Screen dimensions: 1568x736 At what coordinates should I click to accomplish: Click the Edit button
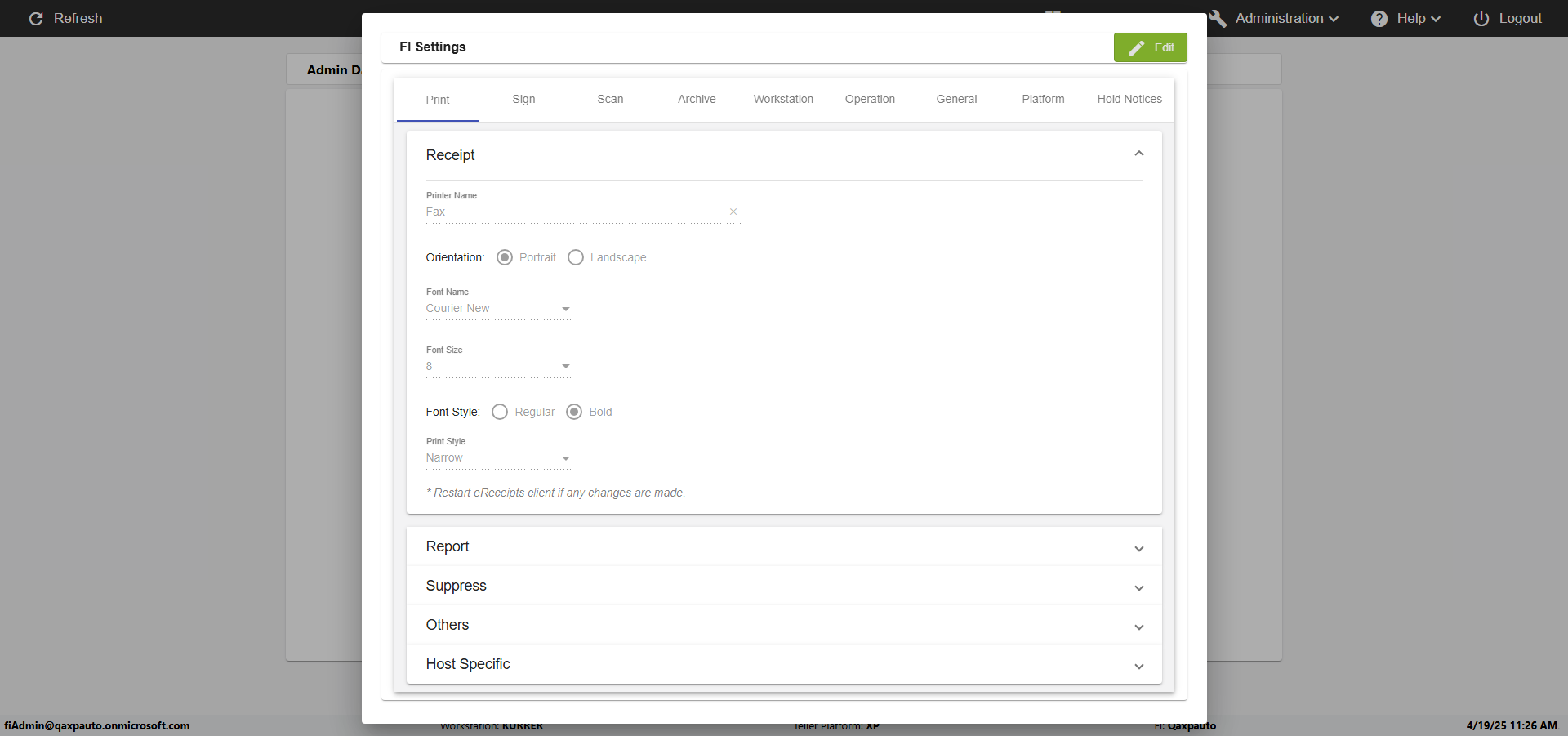pos(1150,47)
